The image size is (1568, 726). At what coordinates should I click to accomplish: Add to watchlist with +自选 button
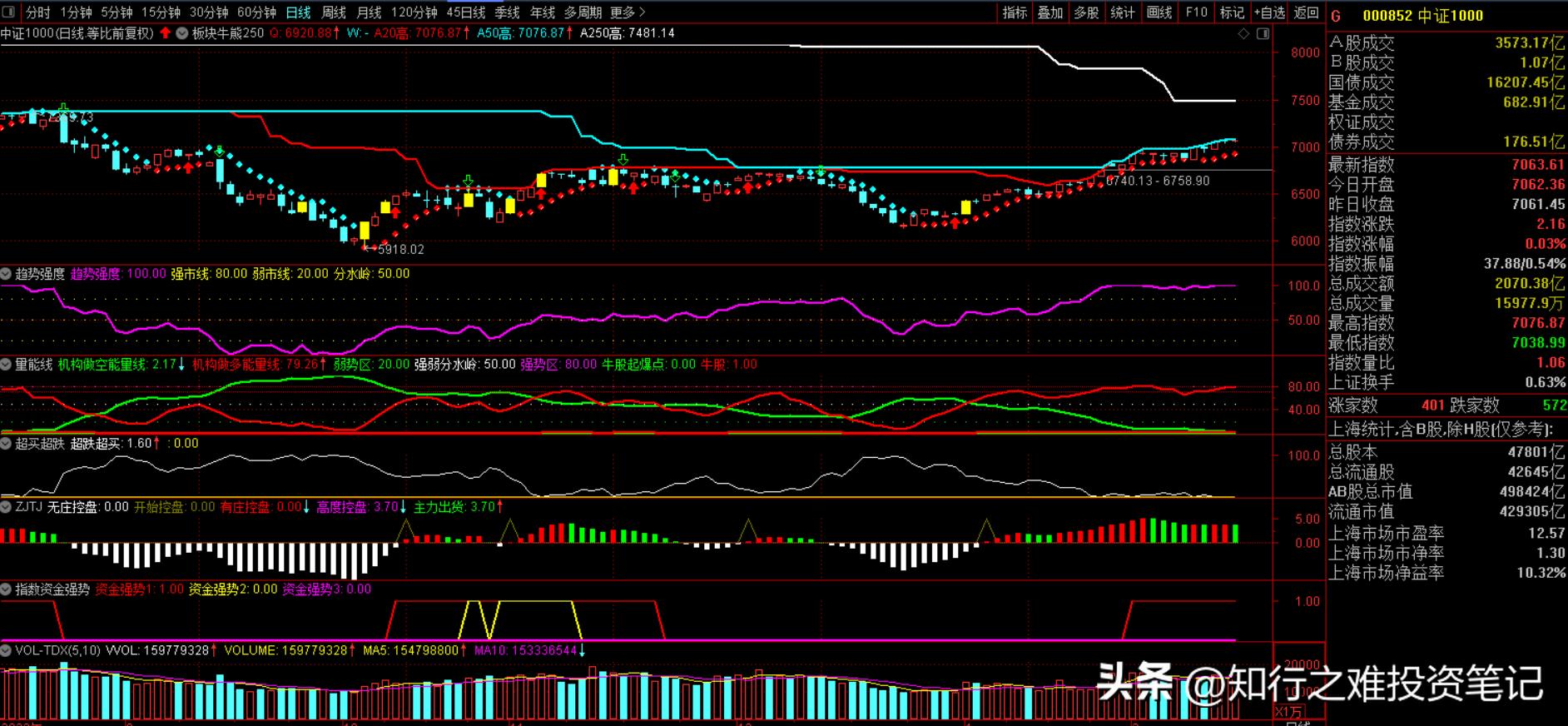click(1269, 12)
